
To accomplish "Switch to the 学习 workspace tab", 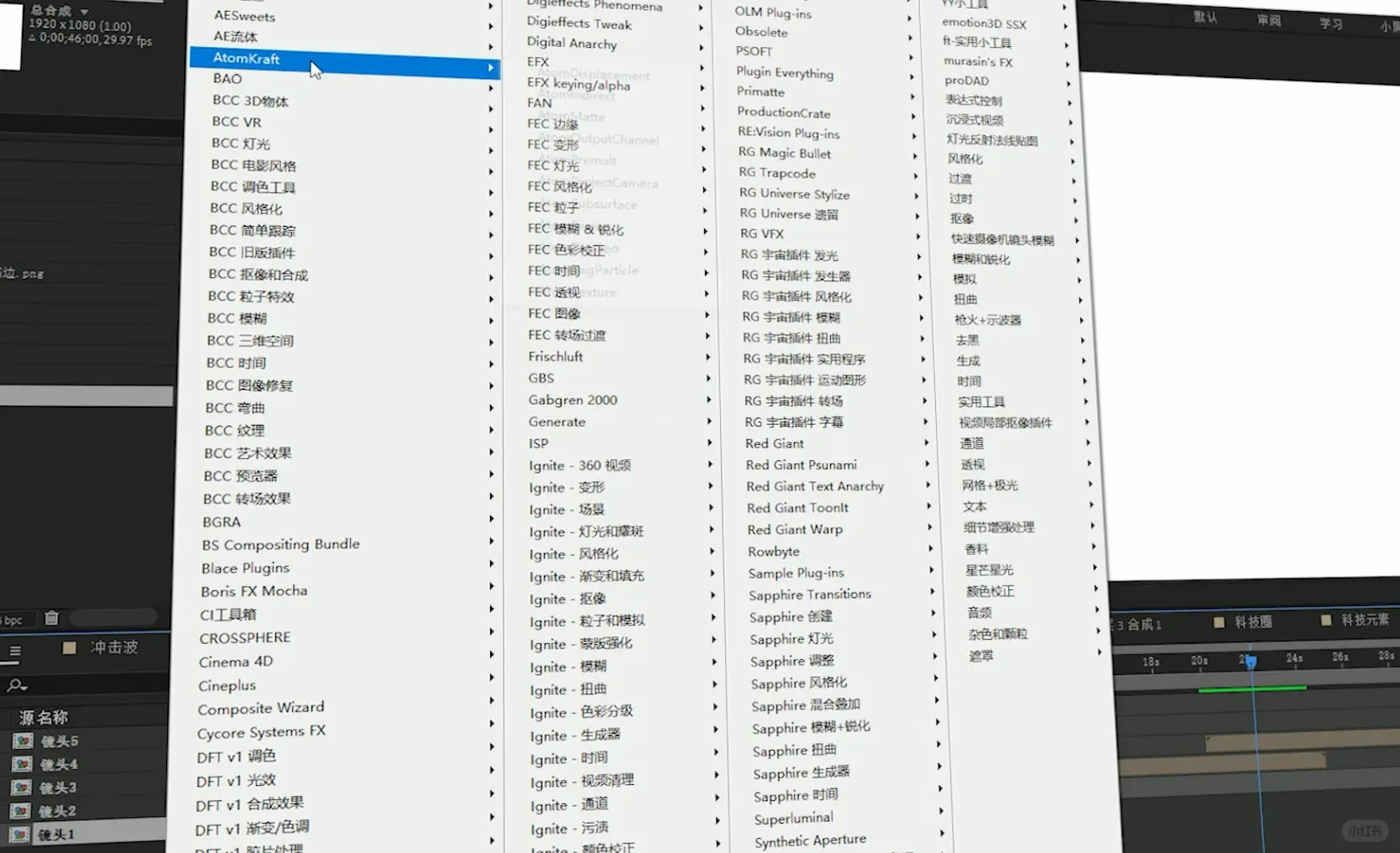I will click(1330, 24).
